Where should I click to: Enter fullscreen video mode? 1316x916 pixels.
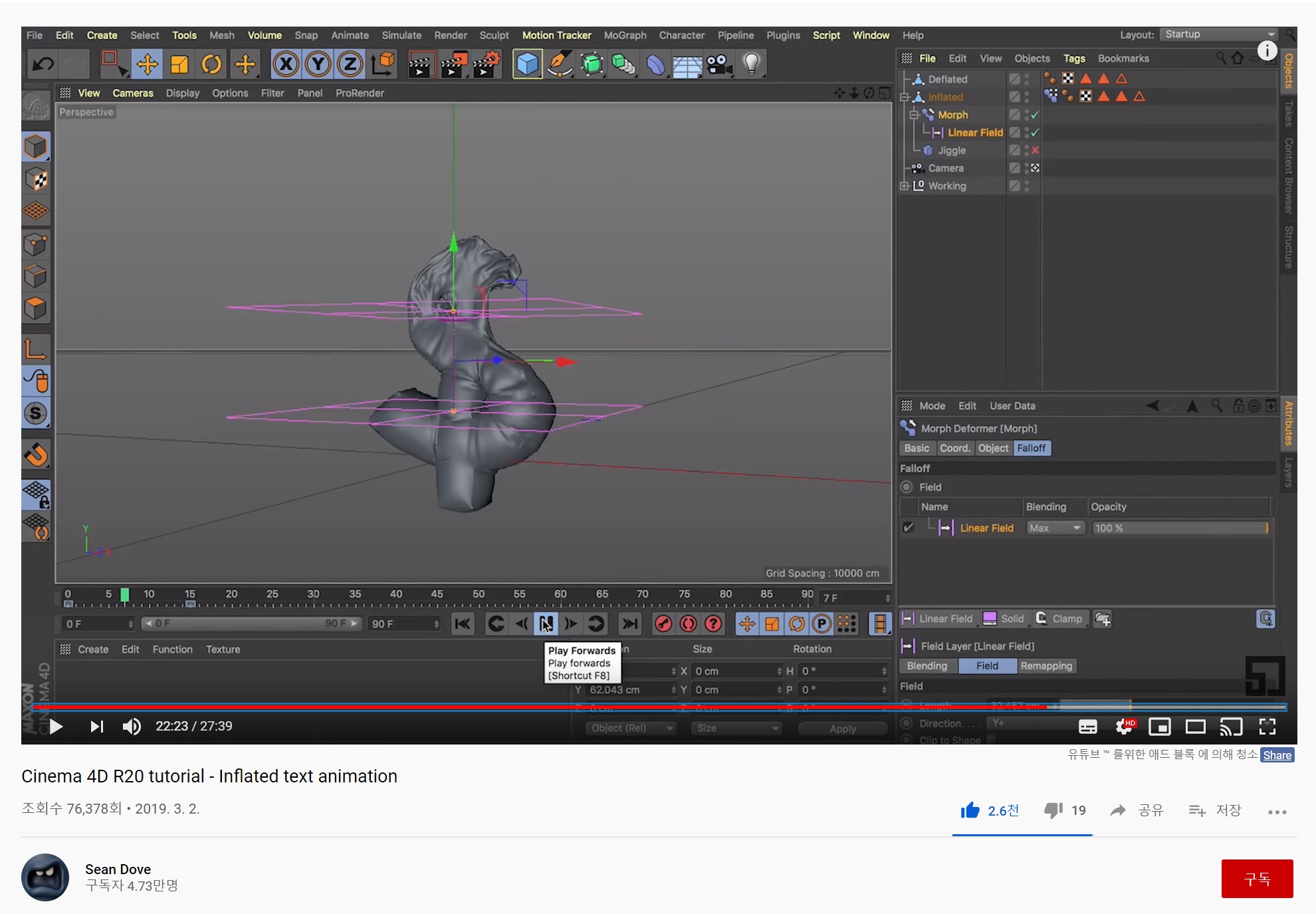1267,727
